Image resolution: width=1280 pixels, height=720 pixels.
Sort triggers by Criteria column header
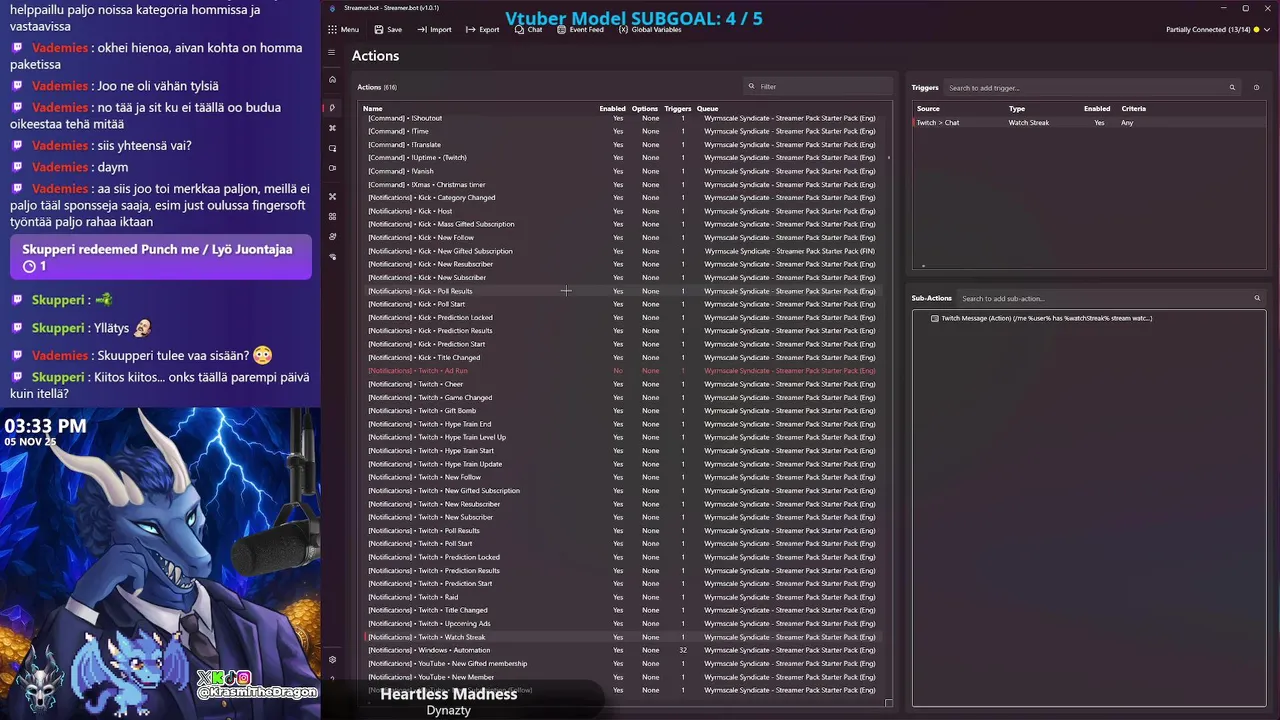(1133, 108)
